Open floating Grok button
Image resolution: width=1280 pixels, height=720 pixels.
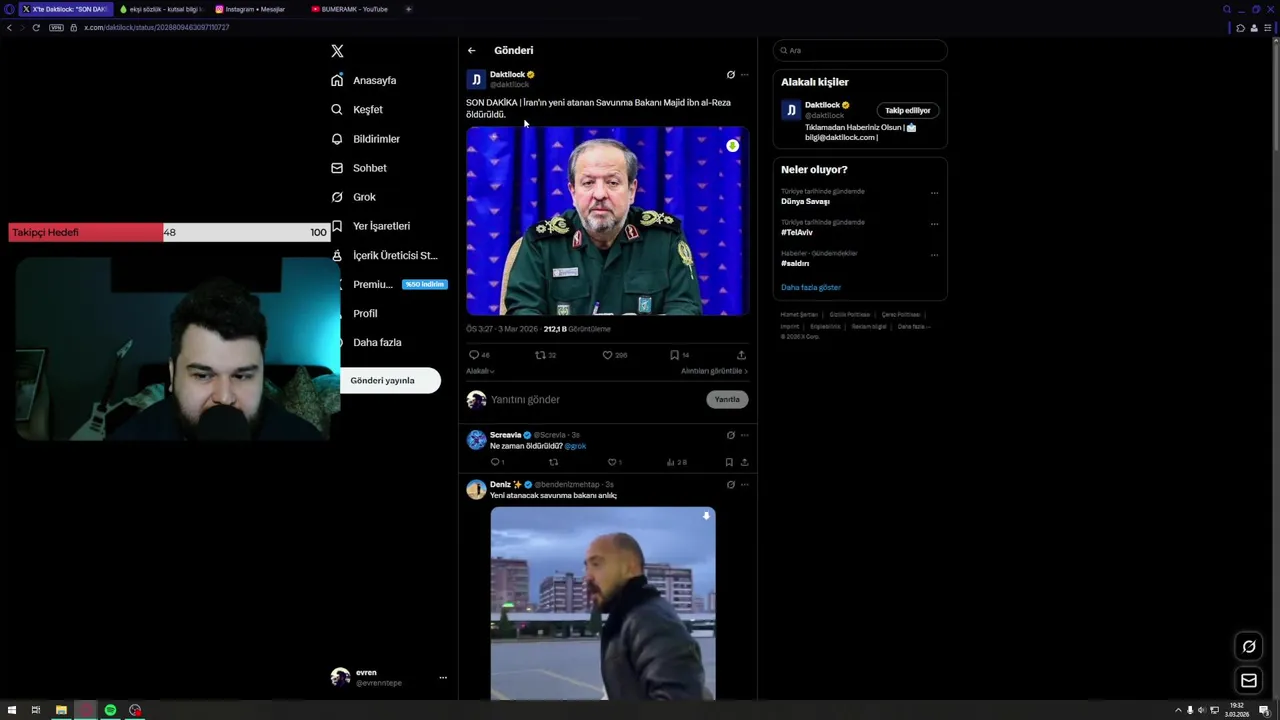pos(1249,646)
